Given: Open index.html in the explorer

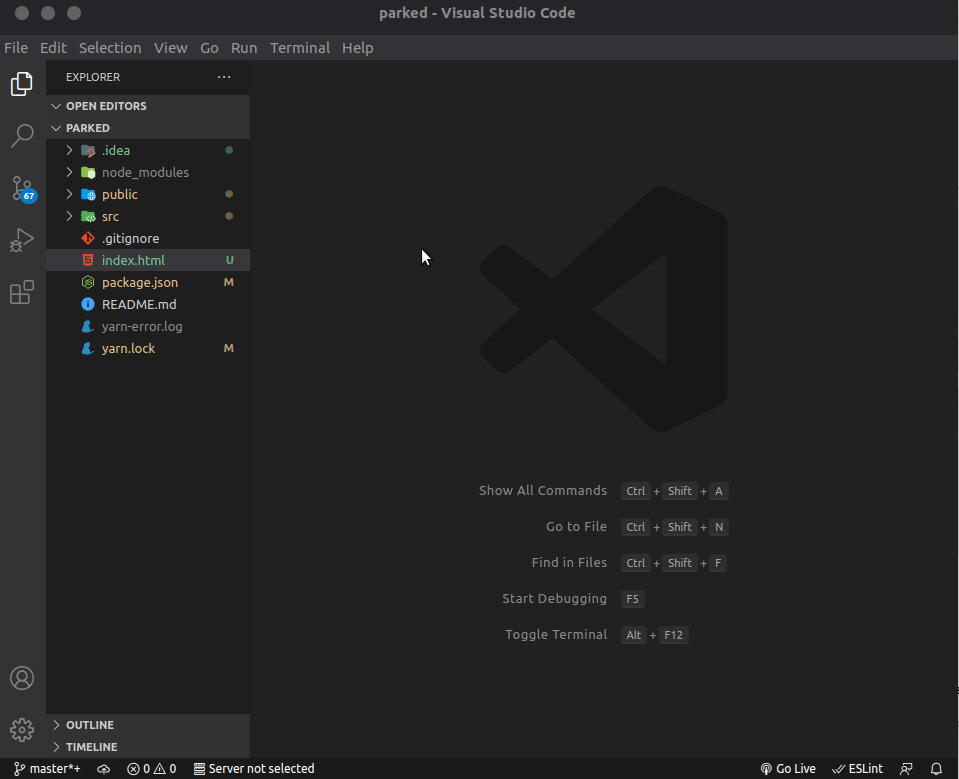Looking at the screenshot, I should [x=148, y=260].
